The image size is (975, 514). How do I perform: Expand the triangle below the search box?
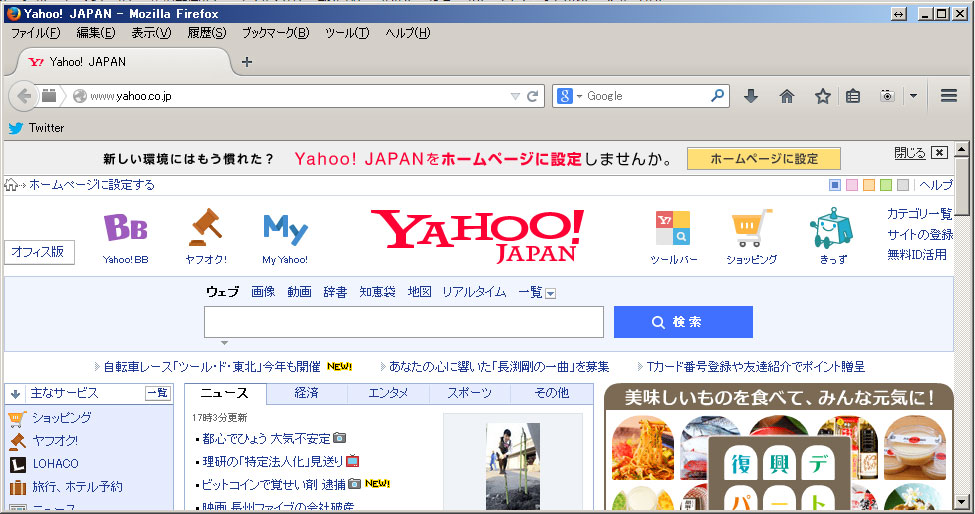click(x=224, y=342)
